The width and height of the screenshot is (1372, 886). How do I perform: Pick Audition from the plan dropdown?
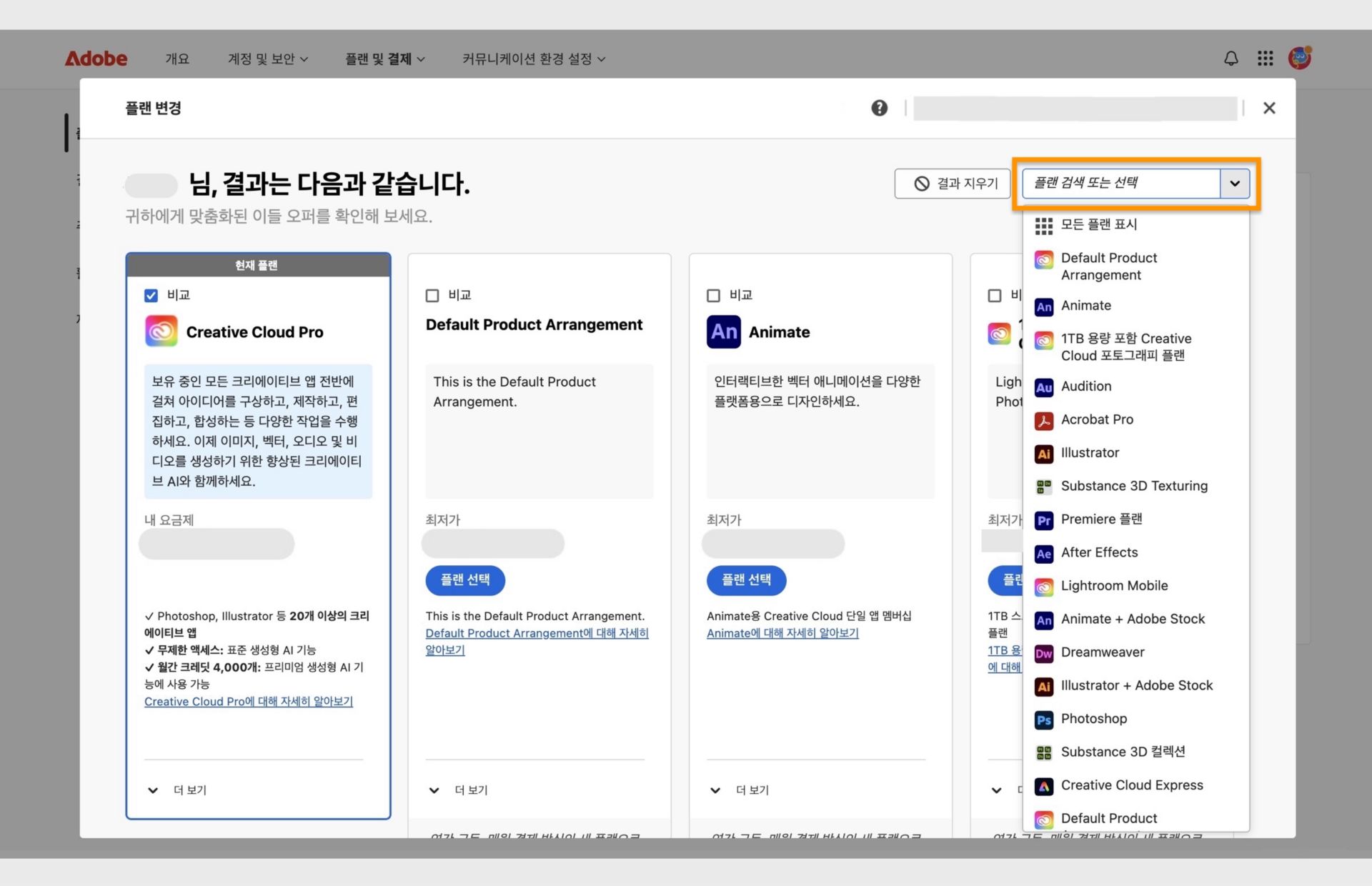[x=1087, y=387]
